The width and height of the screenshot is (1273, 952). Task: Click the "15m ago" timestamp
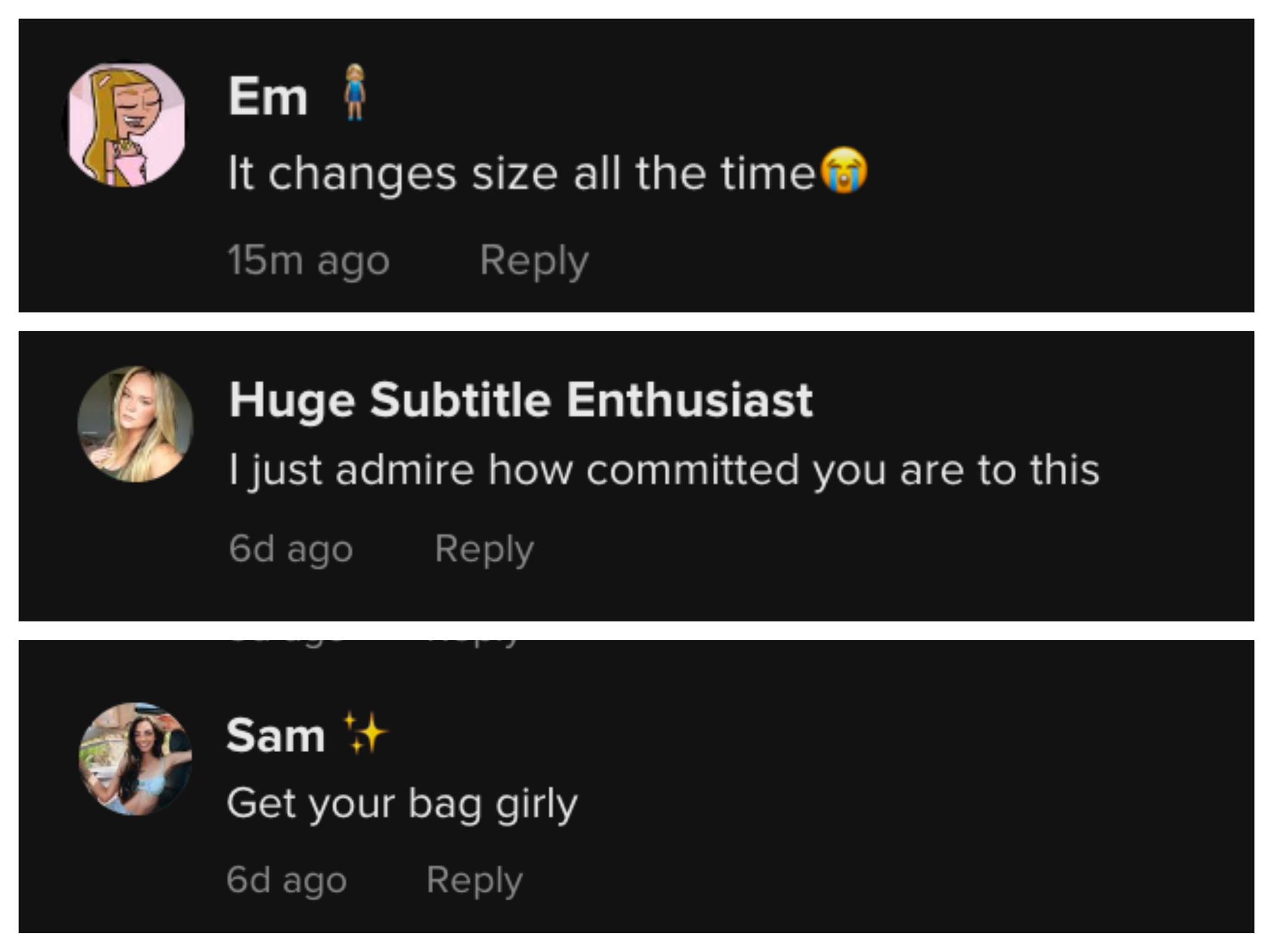tap(308, 261)
